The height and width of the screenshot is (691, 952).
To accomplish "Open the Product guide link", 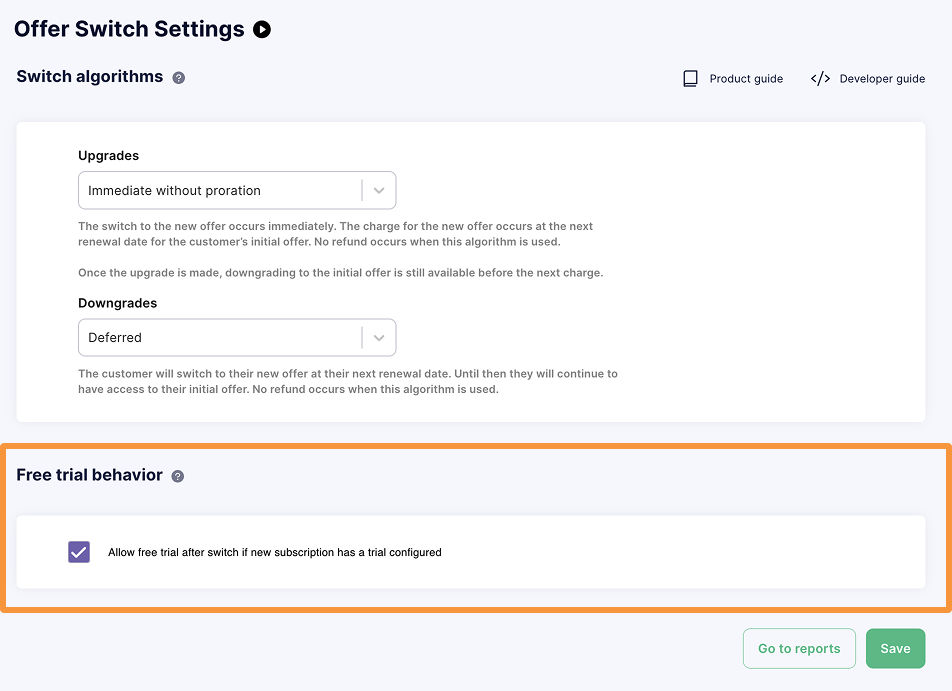I will [x=746, y=78].
